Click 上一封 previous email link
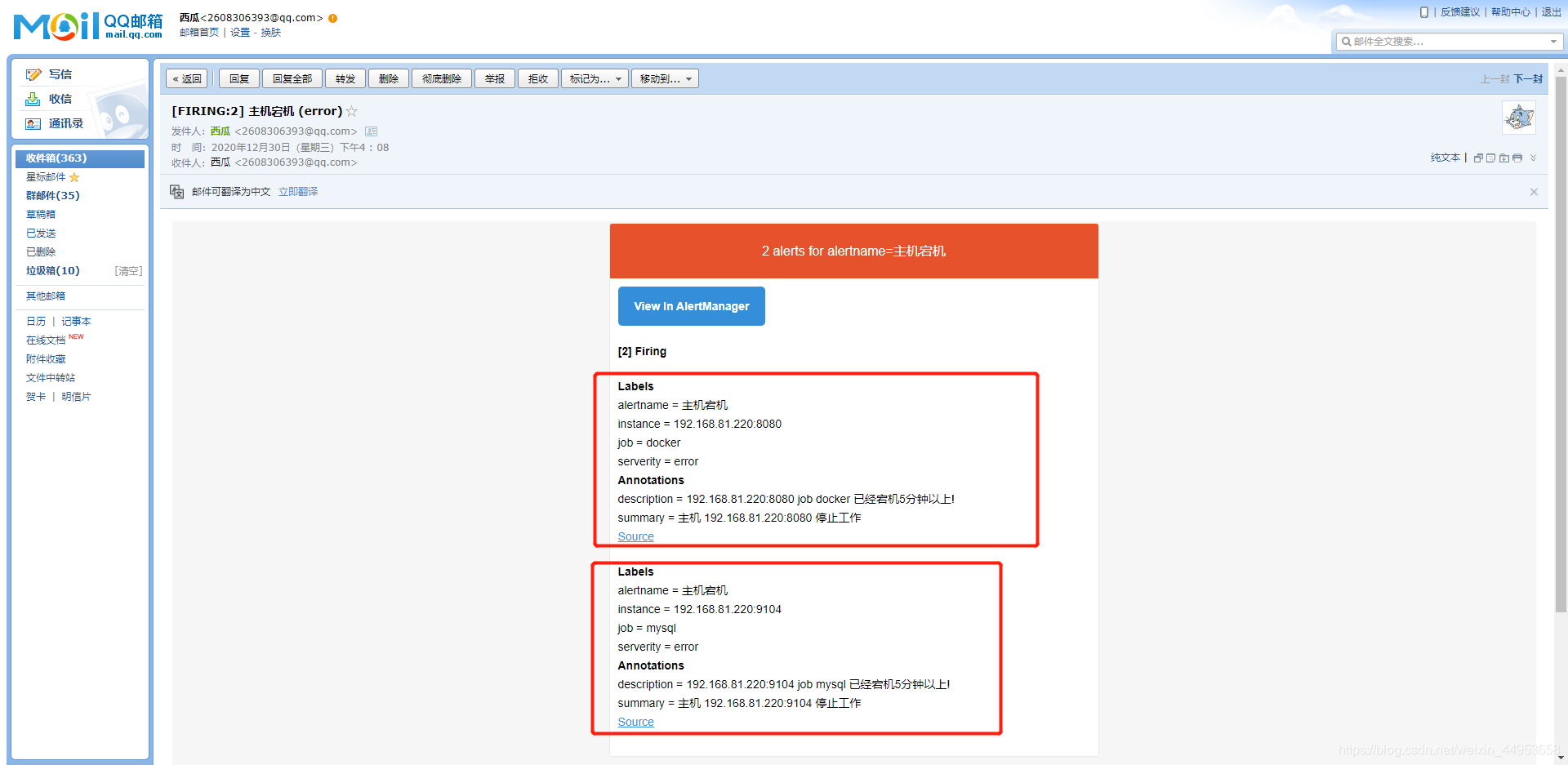This screenshot has width=1568, height=765. pyautogui.click(x=1494, y=79)
